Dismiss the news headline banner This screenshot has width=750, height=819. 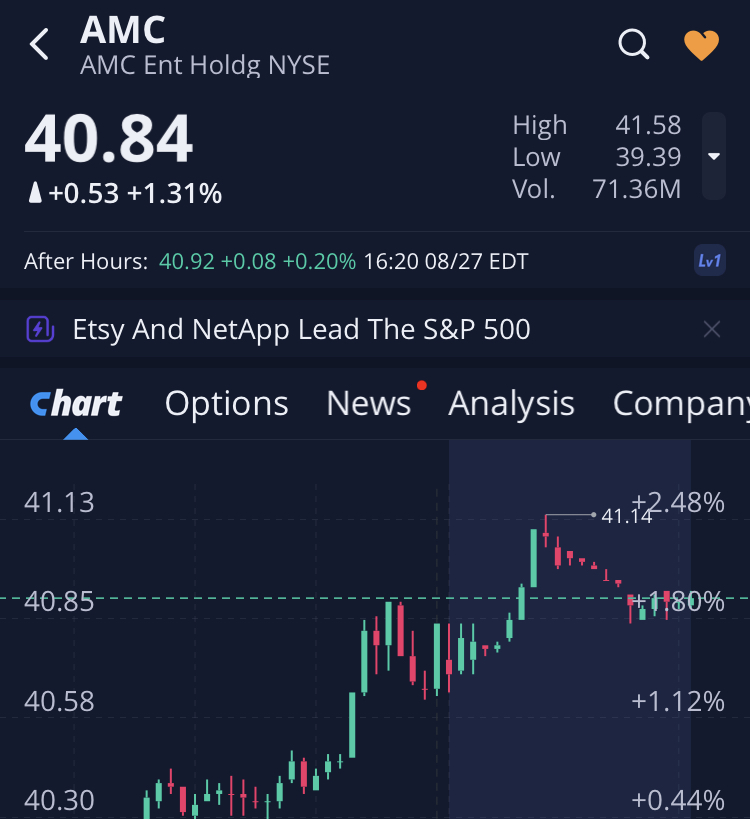(711, 329)
